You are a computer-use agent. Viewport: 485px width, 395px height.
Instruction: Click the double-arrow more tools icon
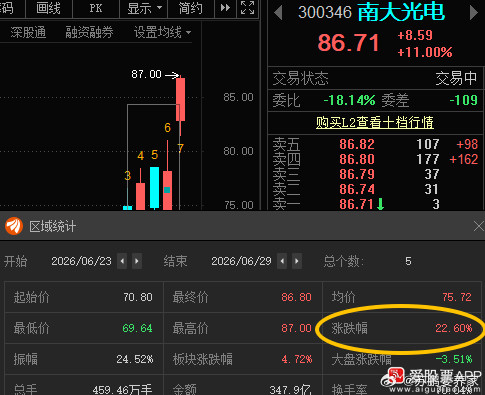[225, 8]
